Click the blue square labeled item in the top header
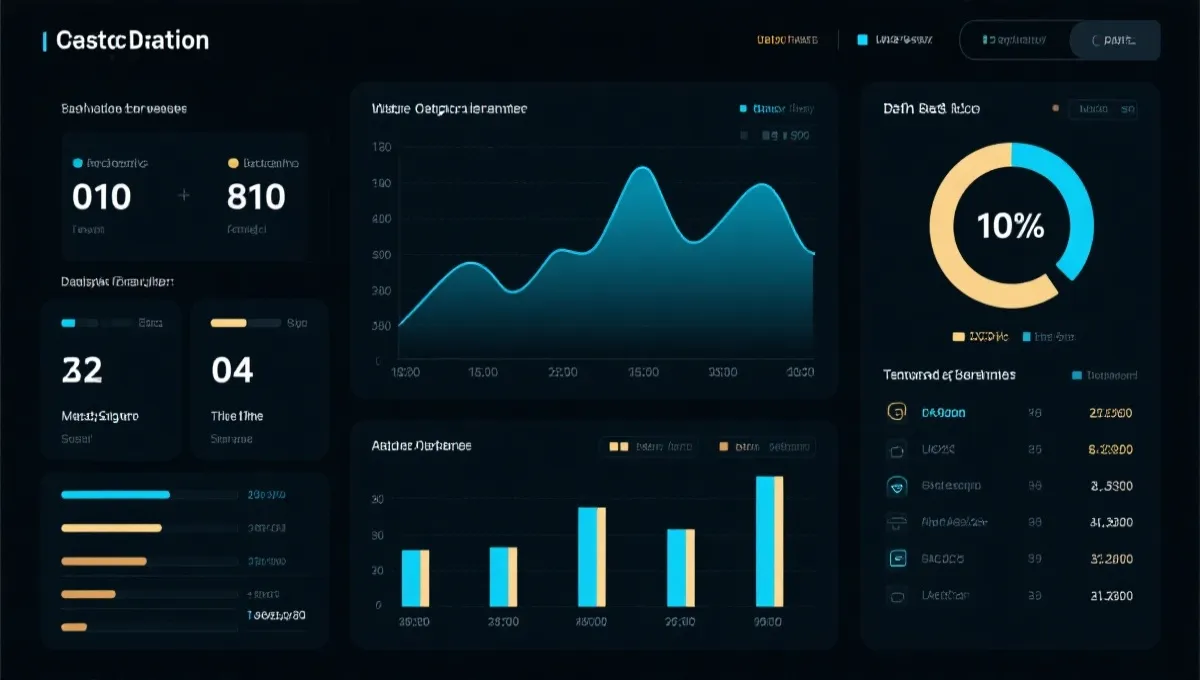The image size is (1200, 680). click(x=895, y=40)
